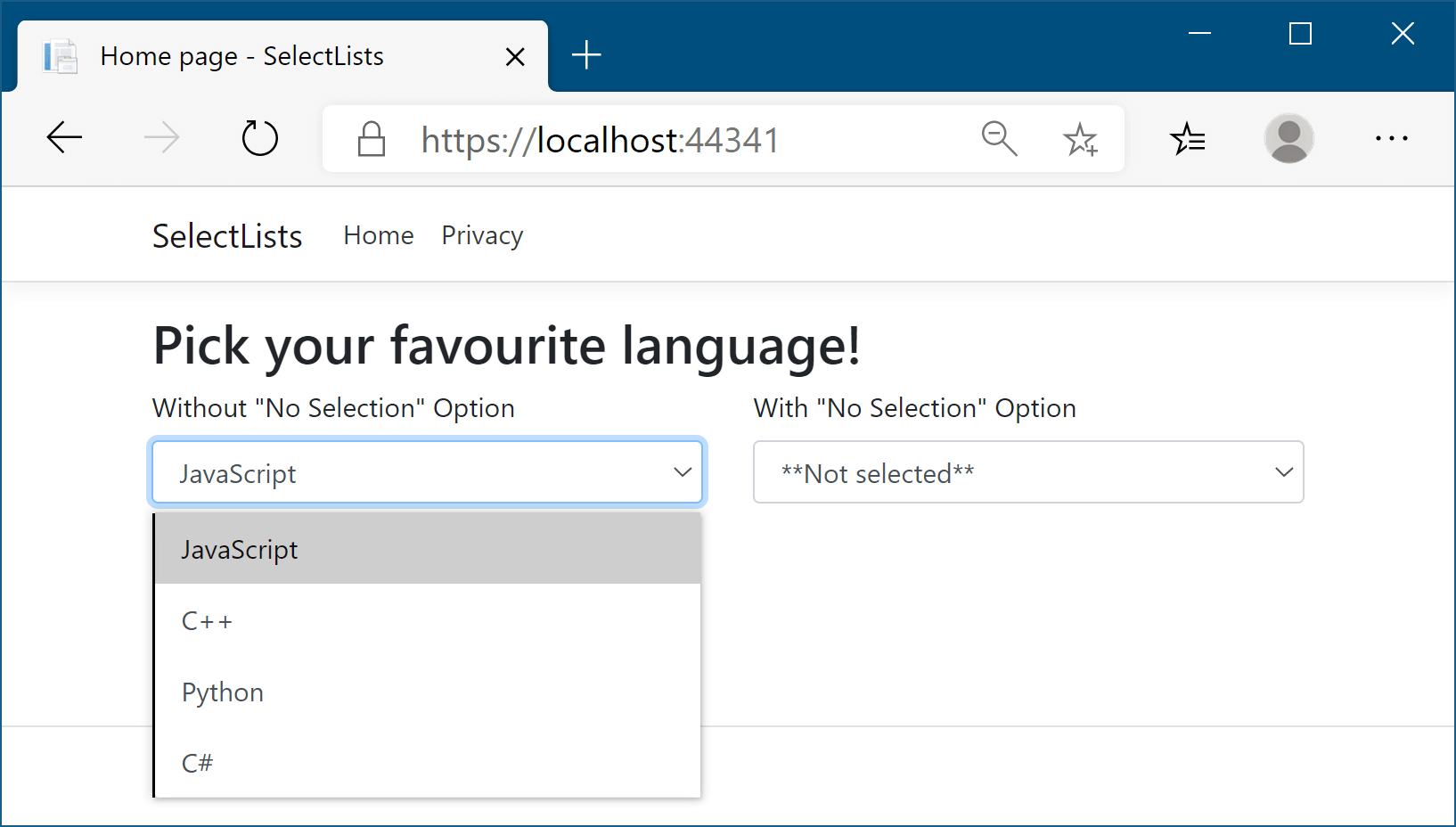Screen dimensions: 1456x827
Task: Choose C# from the dropdown list
Action: (428, 763)
